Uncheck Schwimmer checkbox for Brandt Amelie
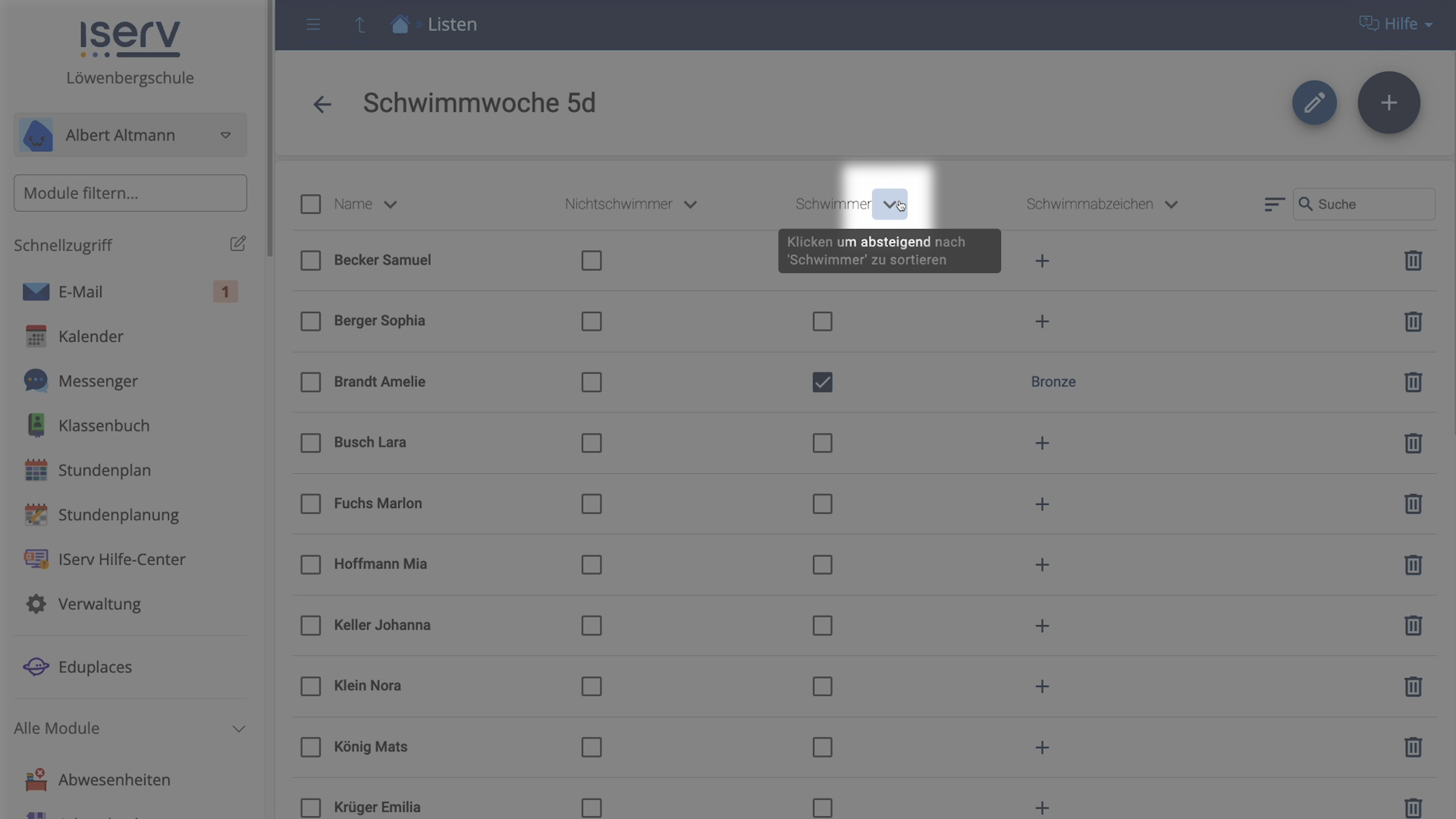Image resolution: width=1456 pixels, height=819 pixels. tap(822, 382)
